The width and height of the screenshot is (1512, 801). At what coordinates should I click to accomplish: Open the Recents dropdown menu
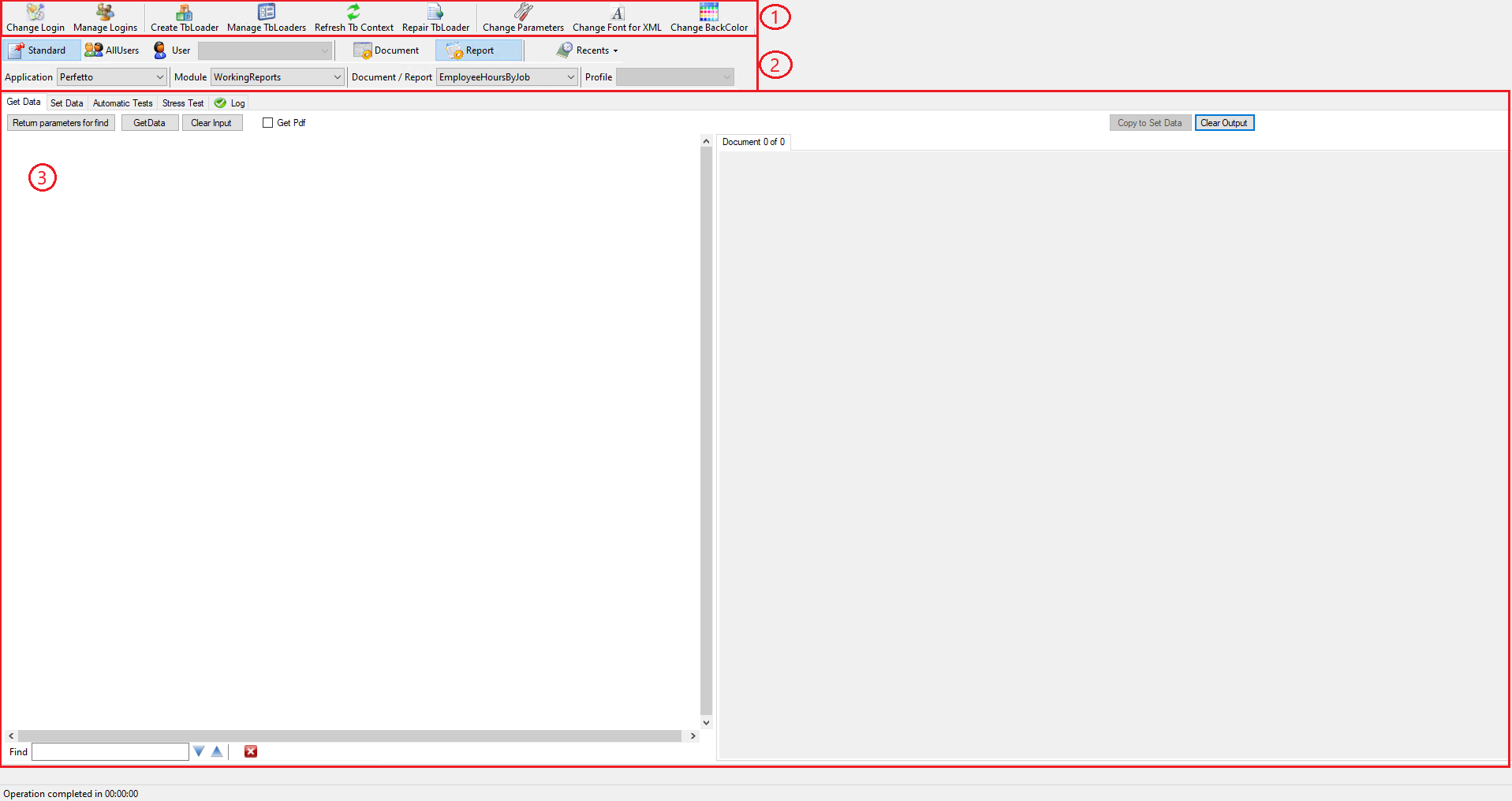[x=588, y=50]
